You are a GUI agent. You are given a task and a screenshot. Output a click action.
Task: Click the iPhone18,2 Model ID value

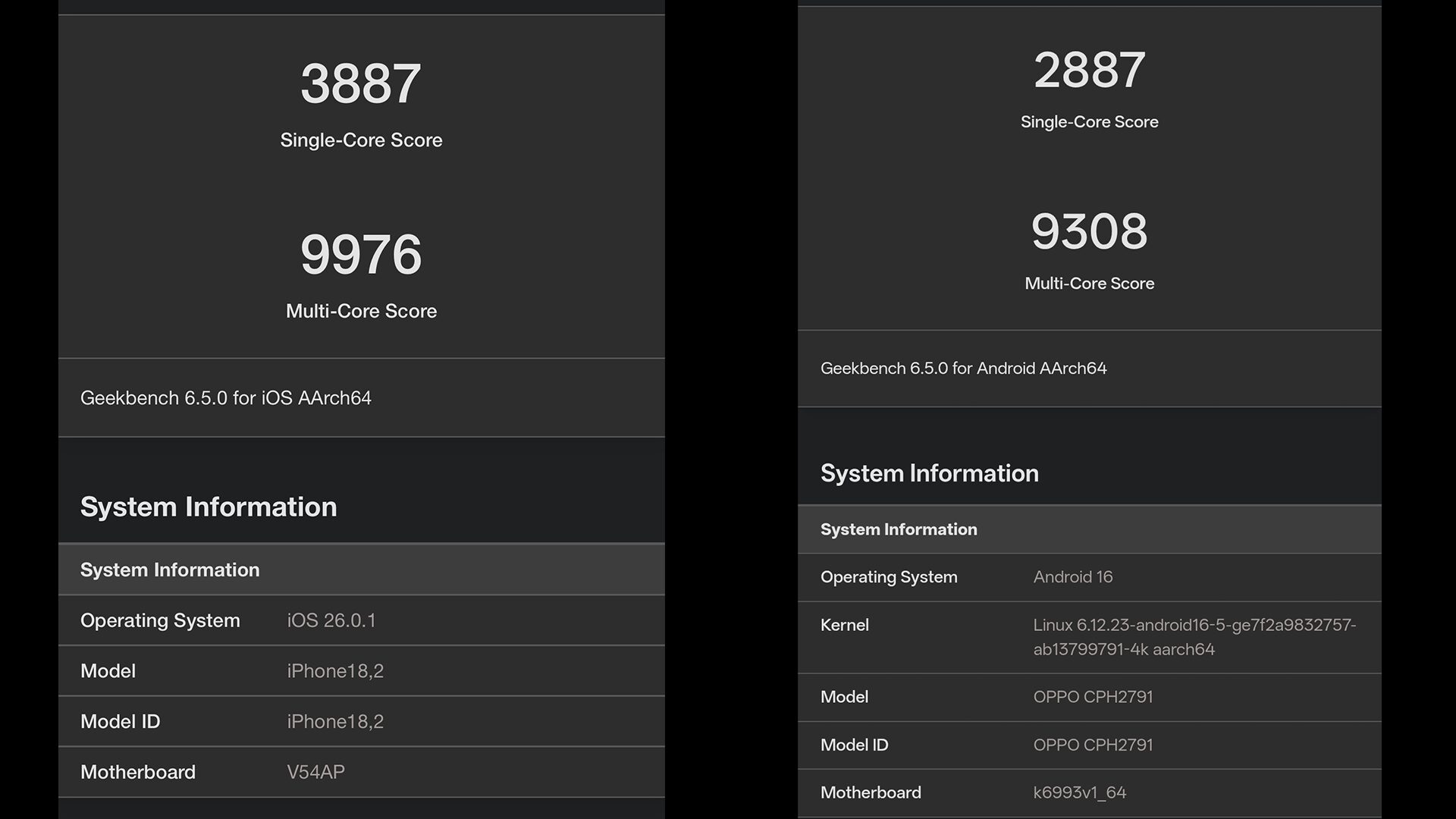(335, 721)
